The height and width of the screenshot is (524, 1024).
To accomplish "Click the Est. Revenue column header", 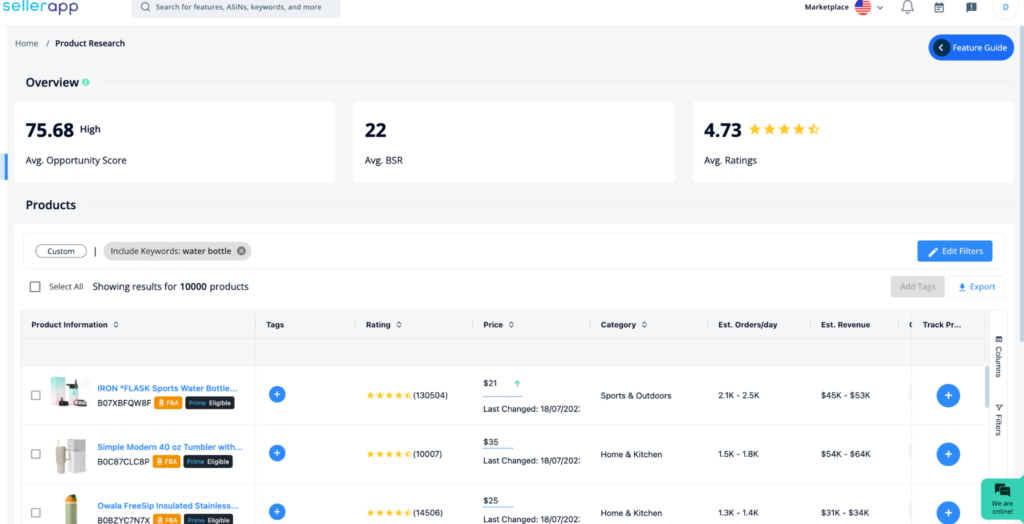I will click(x=845, y=325).
